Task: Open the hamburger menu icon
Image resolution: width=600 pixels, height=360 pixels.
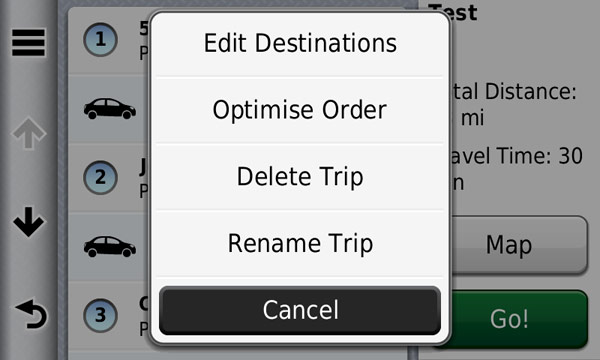Action: [x=28, y=42]
